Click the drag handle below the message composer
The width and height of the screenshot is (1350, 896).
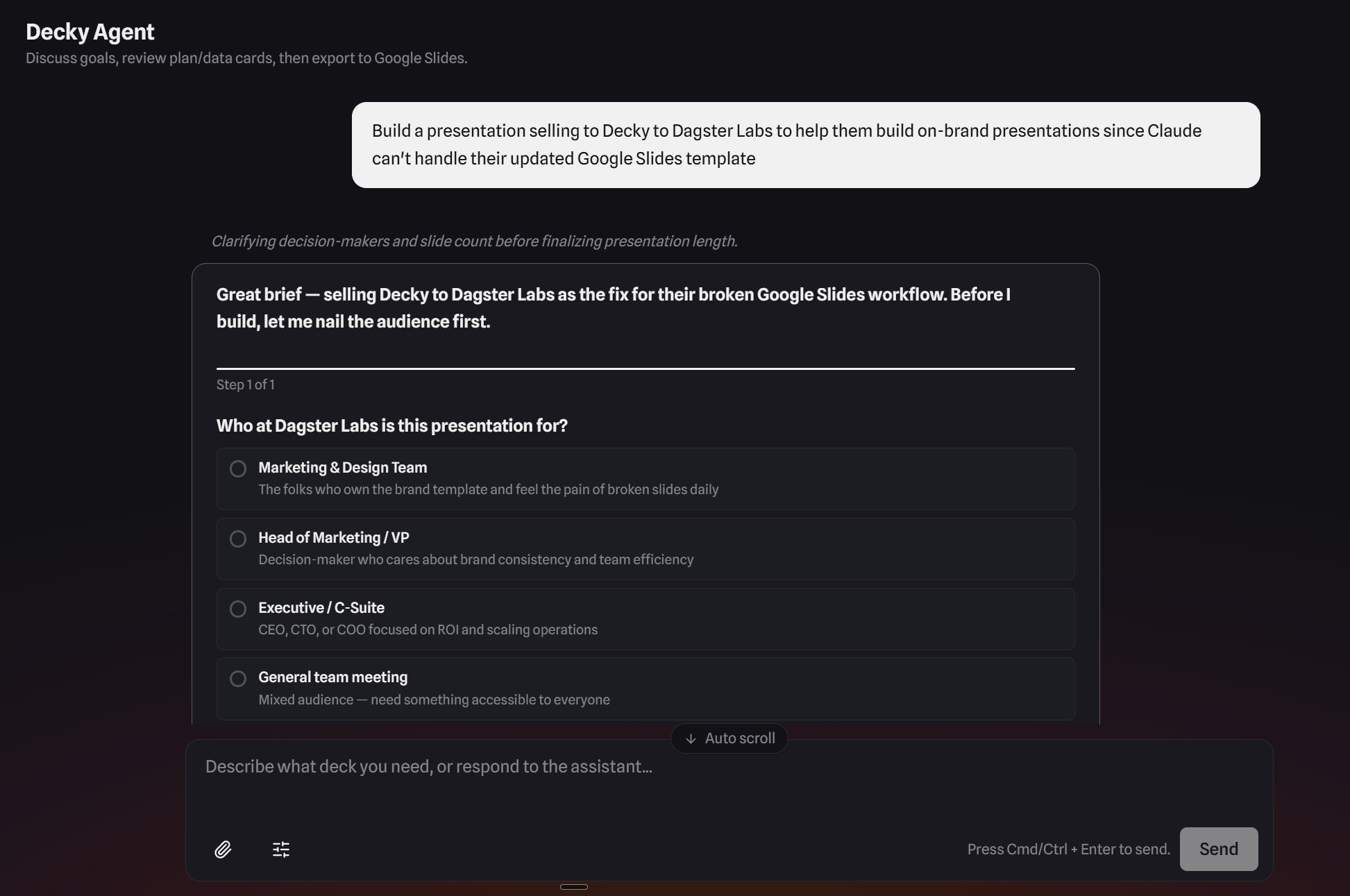(x=574, y=887)
